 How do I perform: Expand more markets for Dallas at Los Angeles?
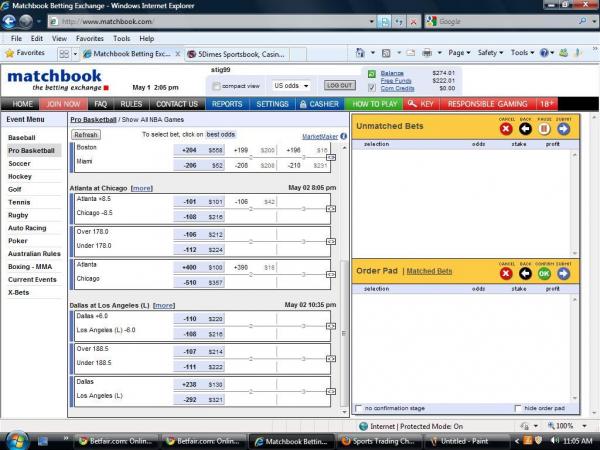(x=164, y=305)
